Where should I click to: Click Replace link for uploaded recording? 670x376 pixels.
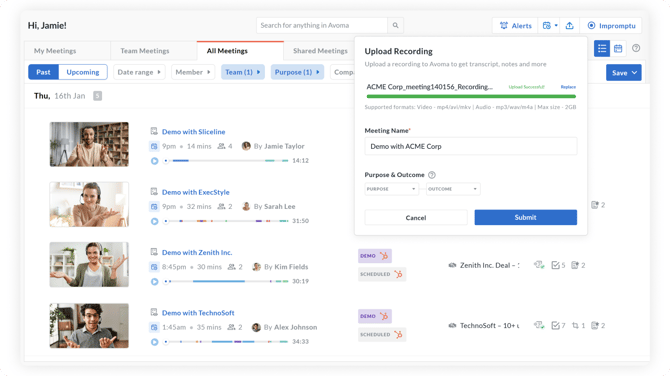(x=568, y=87)
